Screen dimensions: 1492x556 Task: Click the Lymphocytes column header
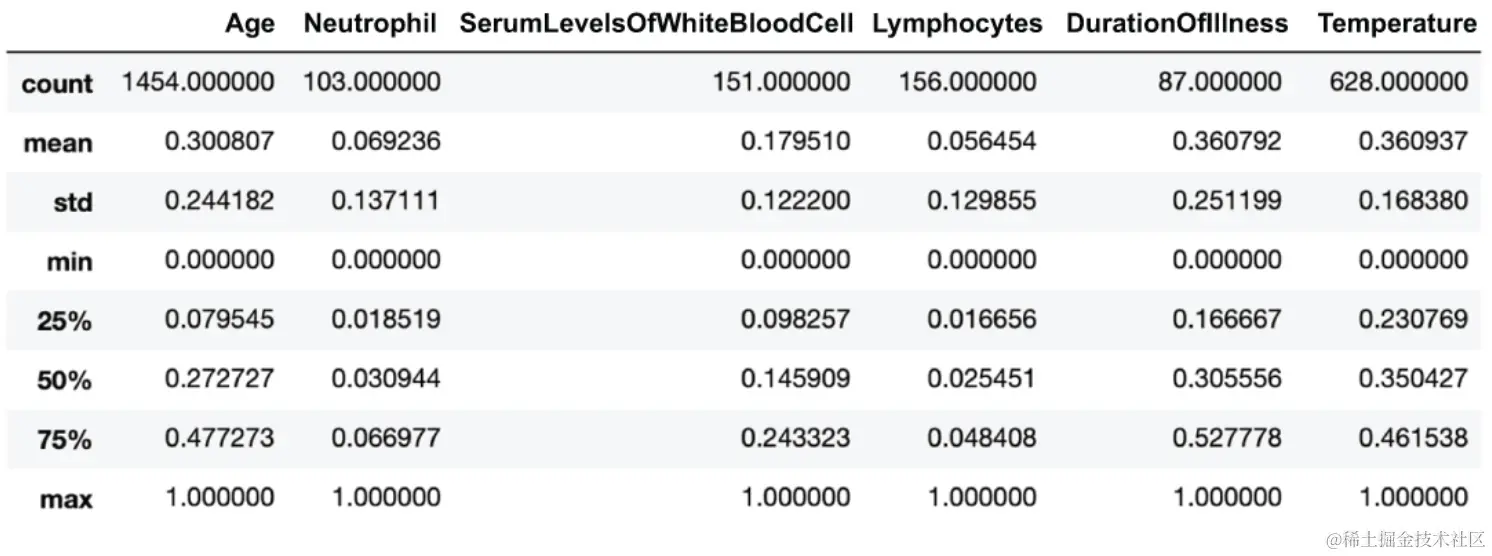[x=956, y=24]
